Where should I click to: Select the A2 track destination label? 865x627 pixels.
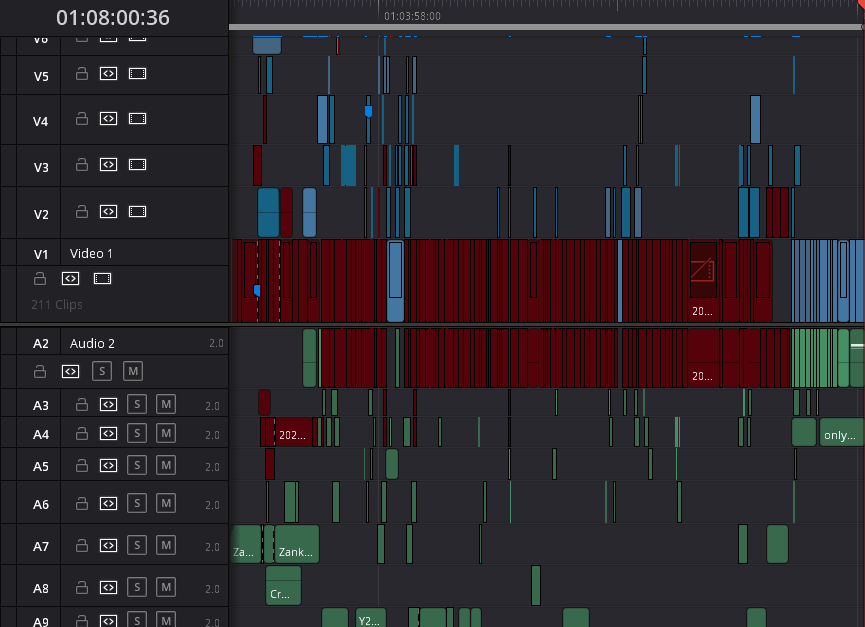pyautogui.click(x=40, y=344)
